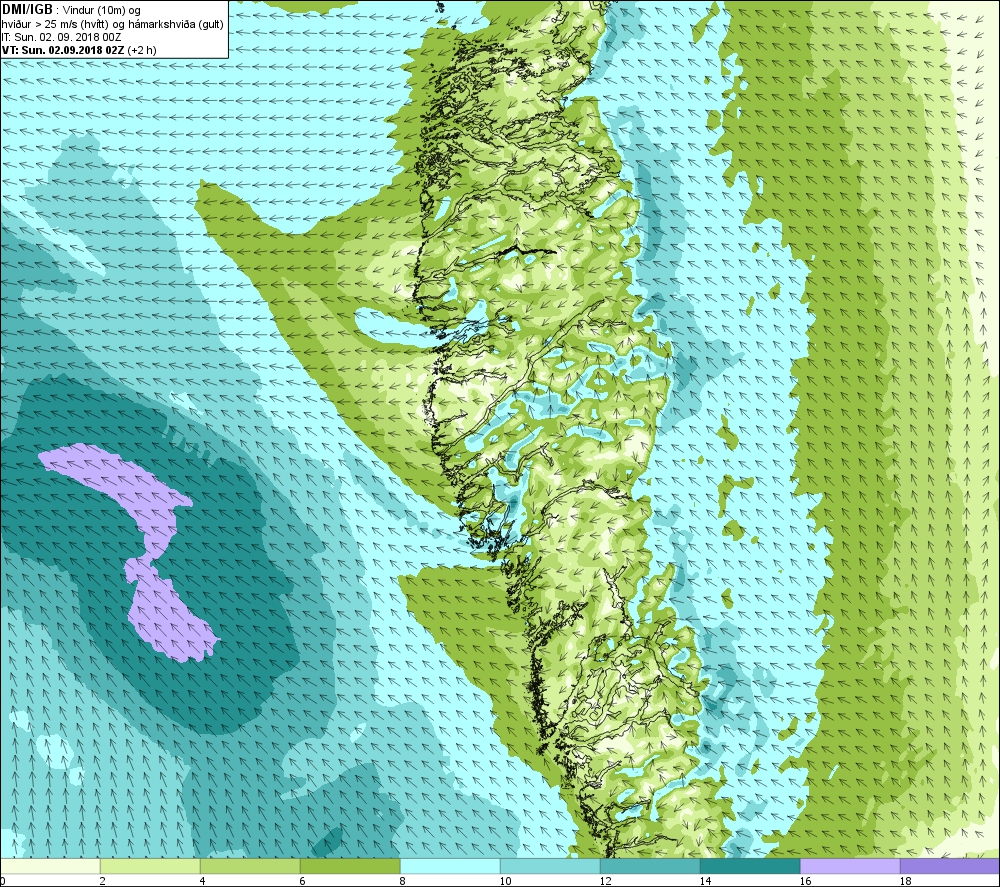Click the legend scale label "12"
The image size is (1000, 887).
click(605, 881)
